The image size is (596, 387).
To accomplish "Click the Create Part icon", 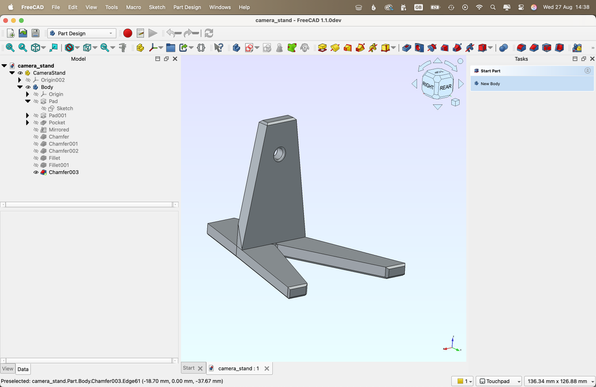I will coord(140,48).
